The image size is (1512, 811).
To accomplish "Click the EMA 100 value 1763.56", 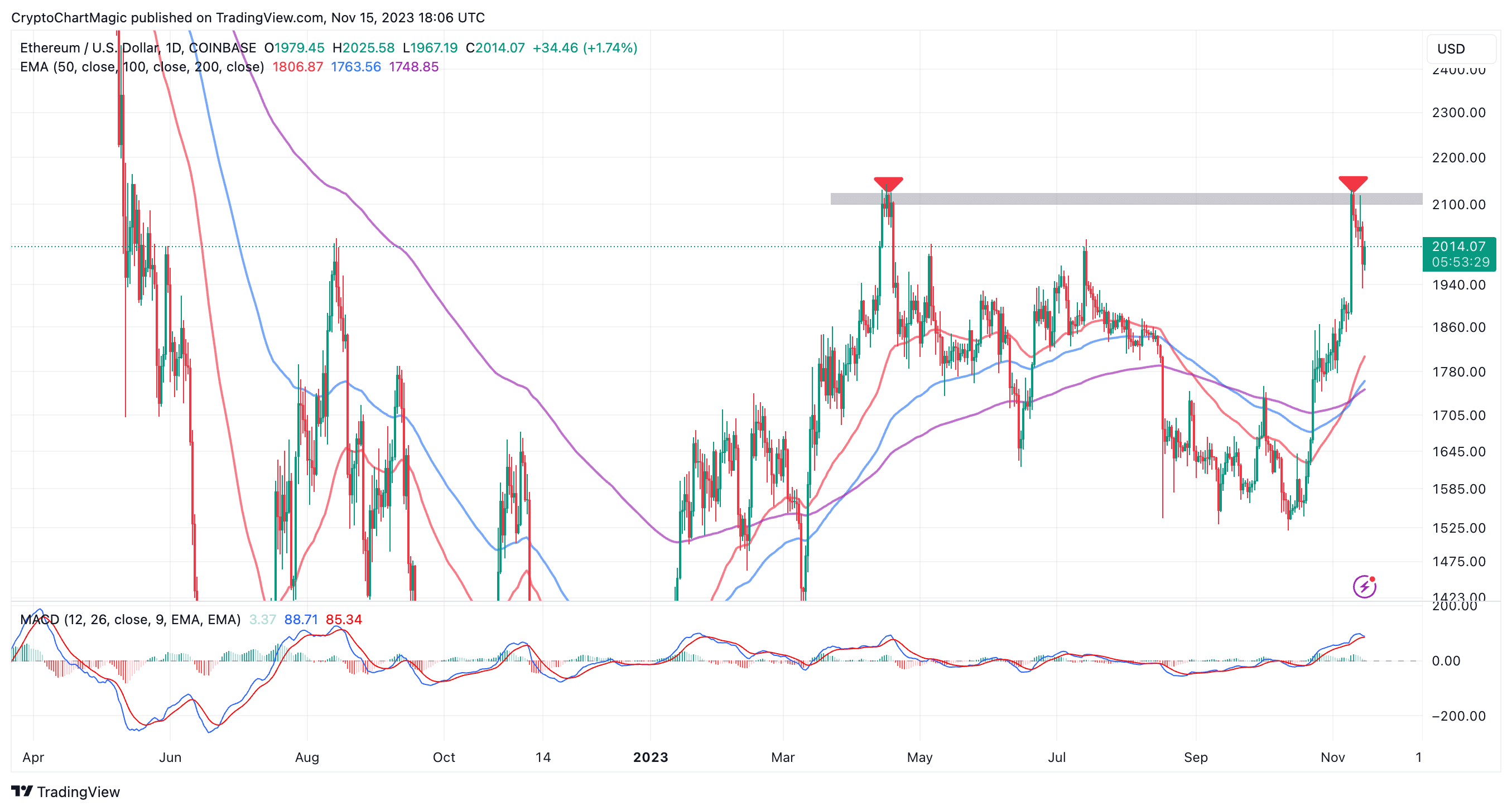I will 356,67.
